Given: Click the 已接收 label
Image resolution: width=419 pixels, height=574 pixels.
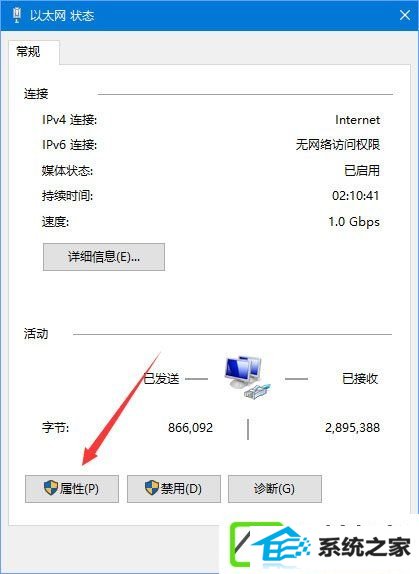Looking at the screenshot, I should click(360, 379).
